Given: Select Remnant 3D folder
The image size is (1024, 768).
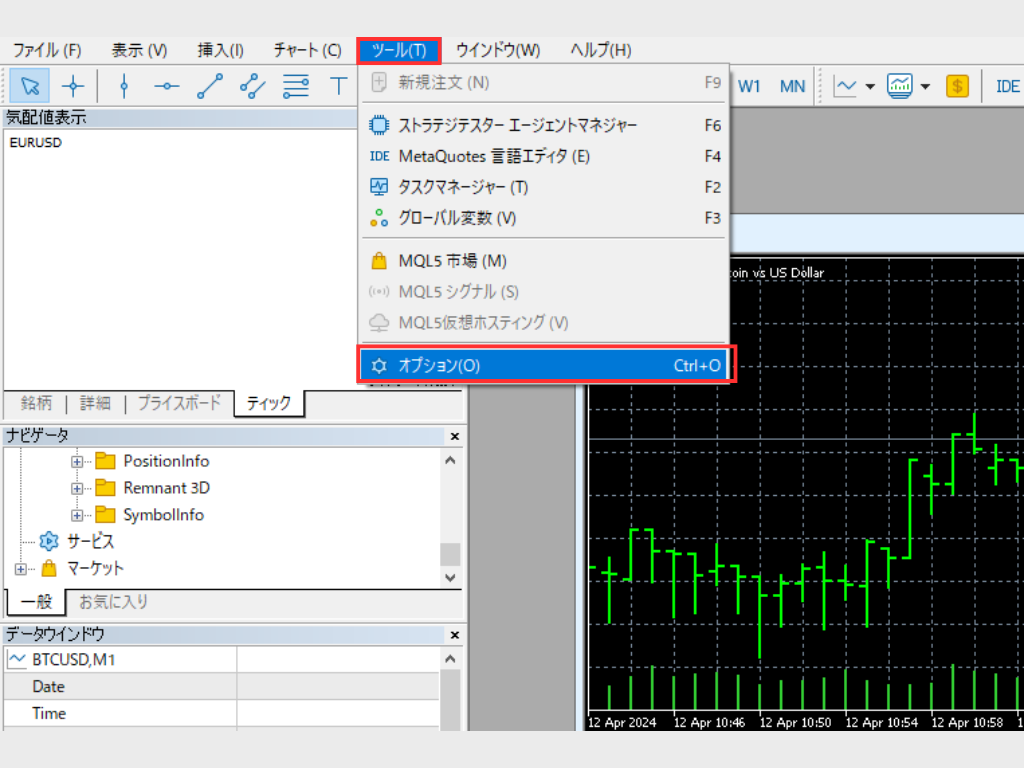Looking at the screenshot, I should 166,488.
